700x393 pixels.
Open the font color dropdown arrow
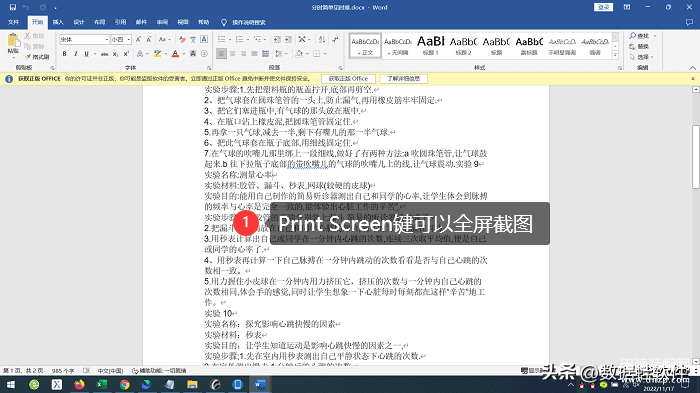(183, 54)
